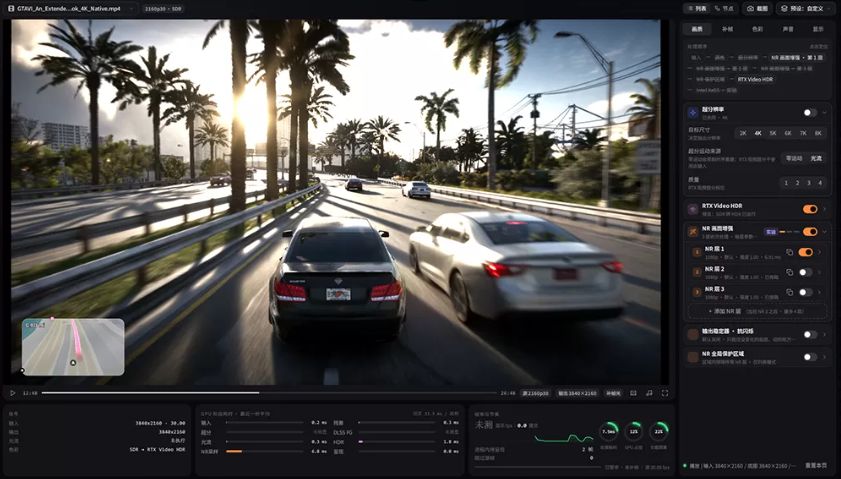Click the duplicate icon on NR 层 2
Image resolution: width=841 pixels, height=479 pixels.
click(790, 272)
